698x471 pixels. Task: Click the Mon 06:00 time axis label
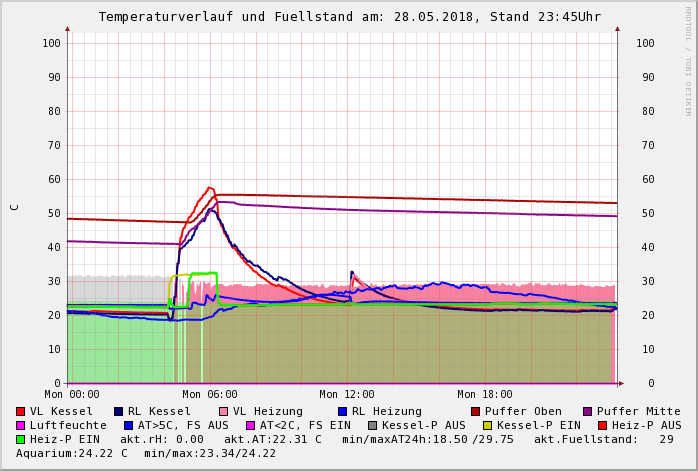pos(210,395)
